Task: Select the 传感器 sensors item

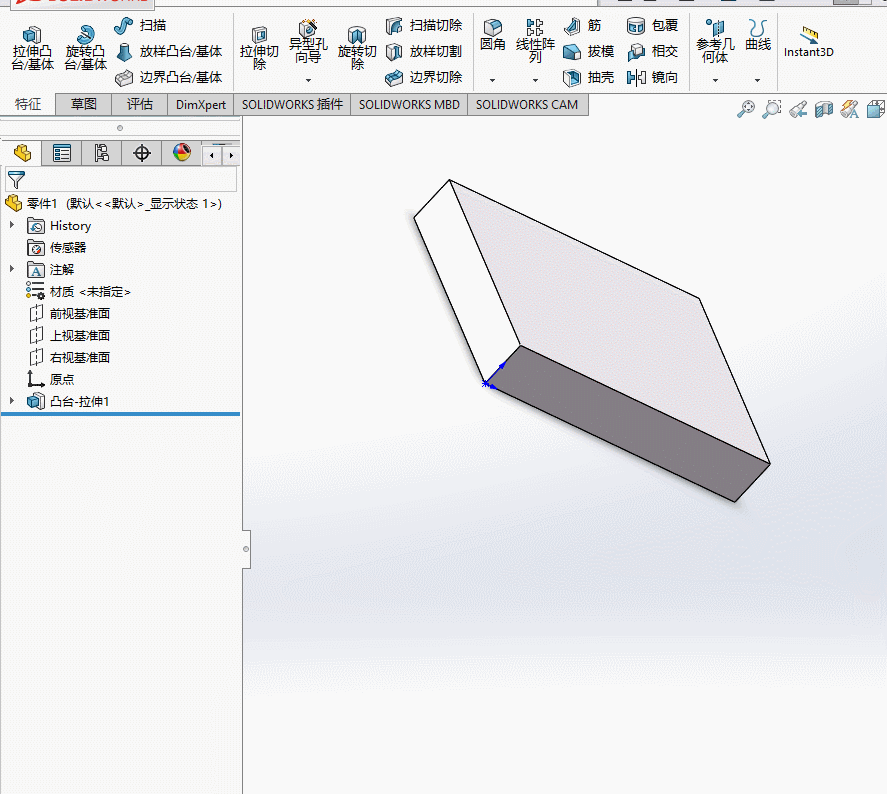Action: pyautogui.click(x=57, y=248)
